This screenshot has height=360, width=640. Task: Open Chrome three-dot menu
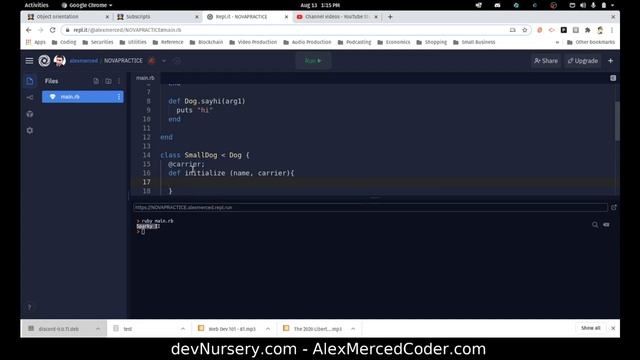pyautogui.click(x=612, y=30)
